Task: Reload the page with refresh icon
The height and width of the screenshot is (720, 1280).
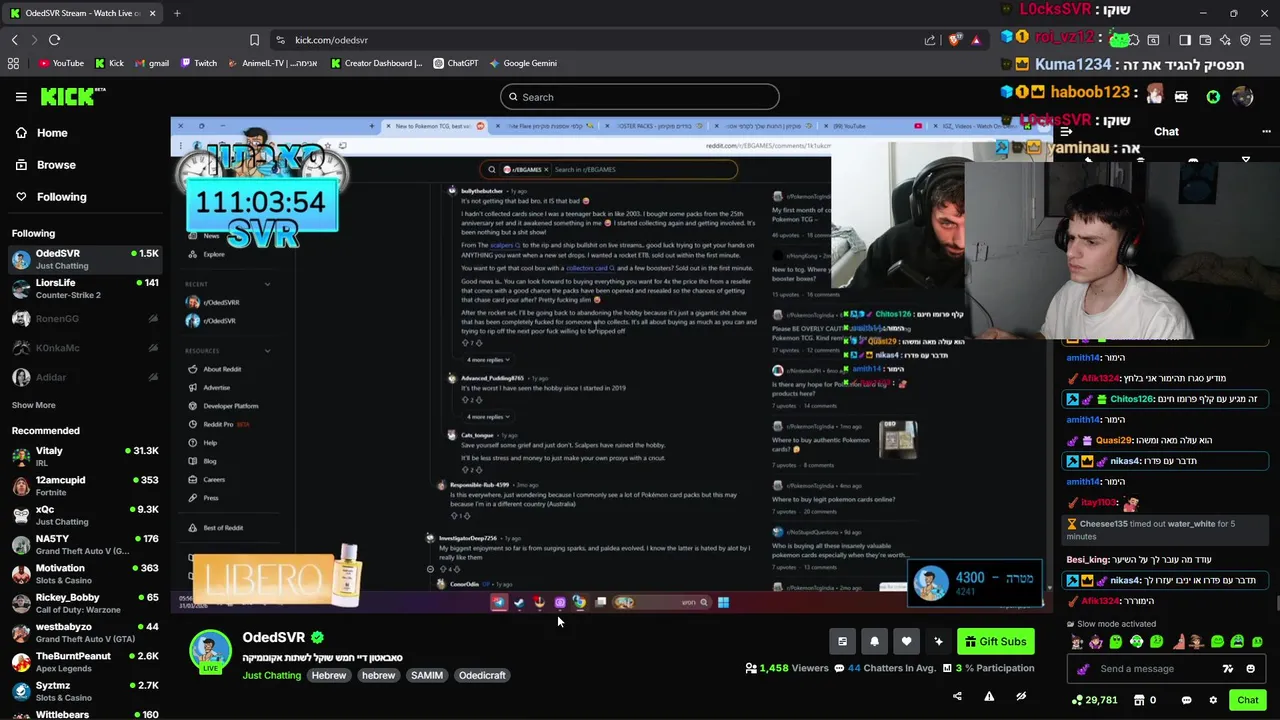Action: click(54, 40)
